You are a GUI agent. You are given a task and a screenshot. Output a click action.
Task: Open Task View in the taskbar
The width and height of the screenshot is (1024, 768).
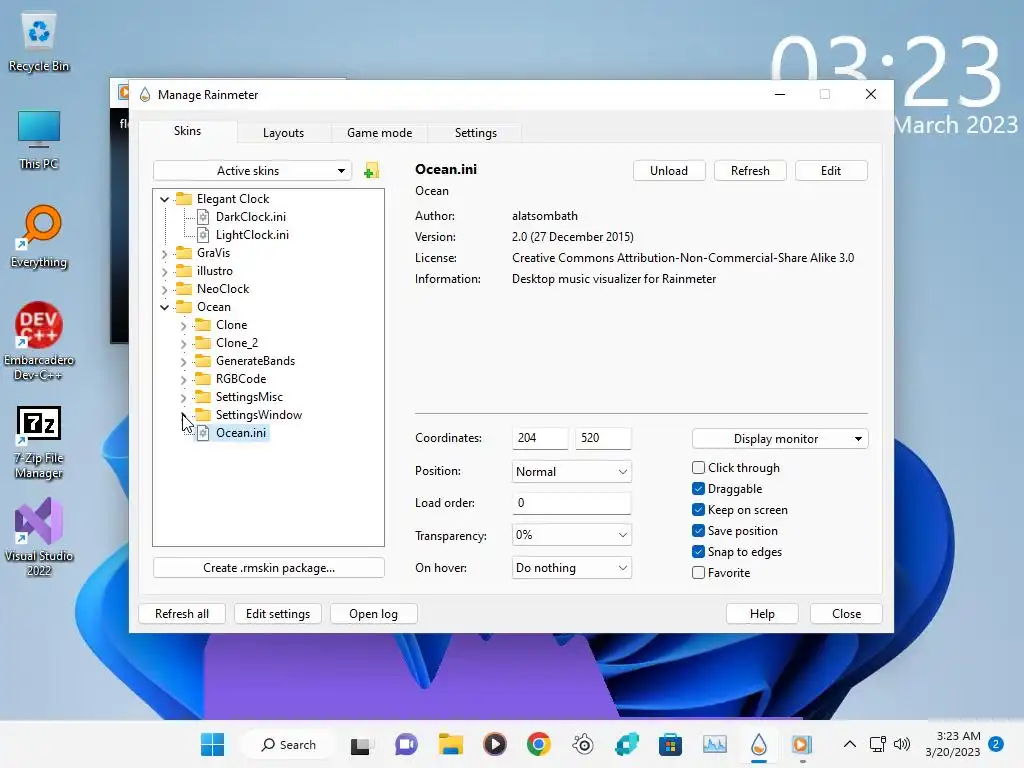click(x=360, y=744)
